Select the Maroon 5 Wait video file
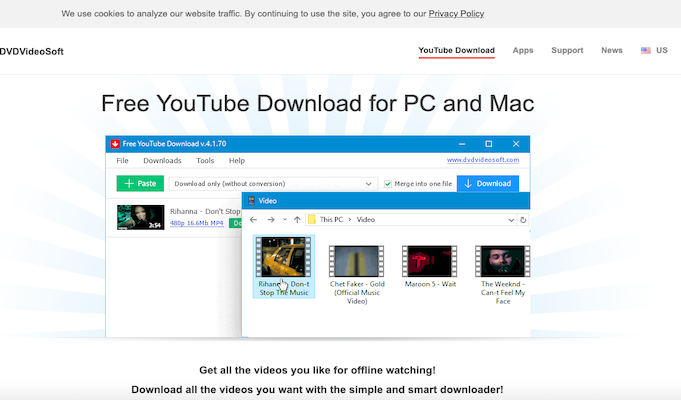 430,267
